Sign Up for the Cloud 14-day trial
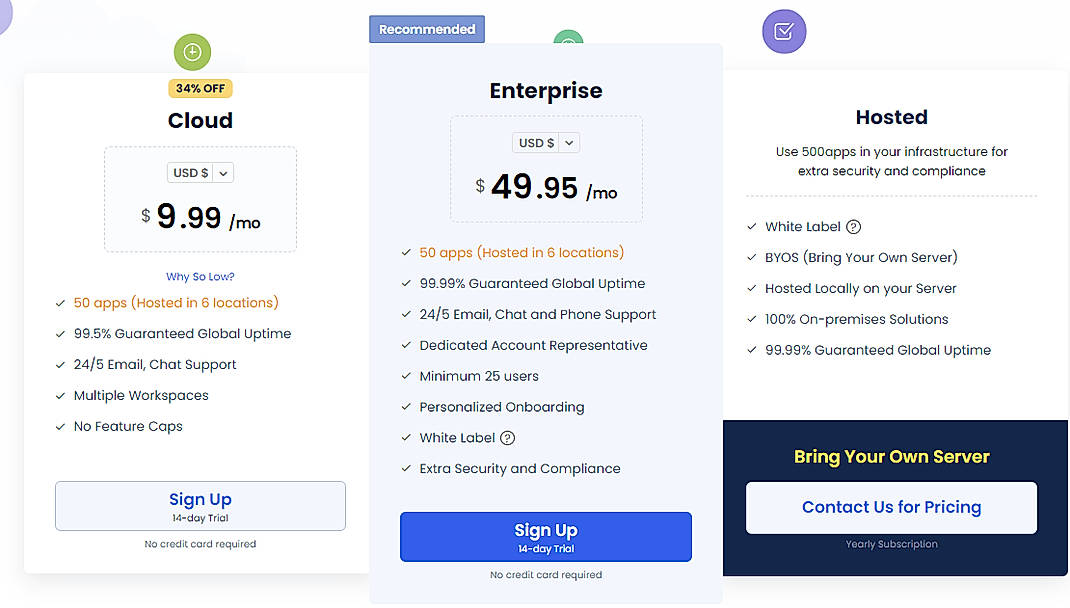Screen dimensions: 1070x608 pyautogui.click(x=200, y=506)
